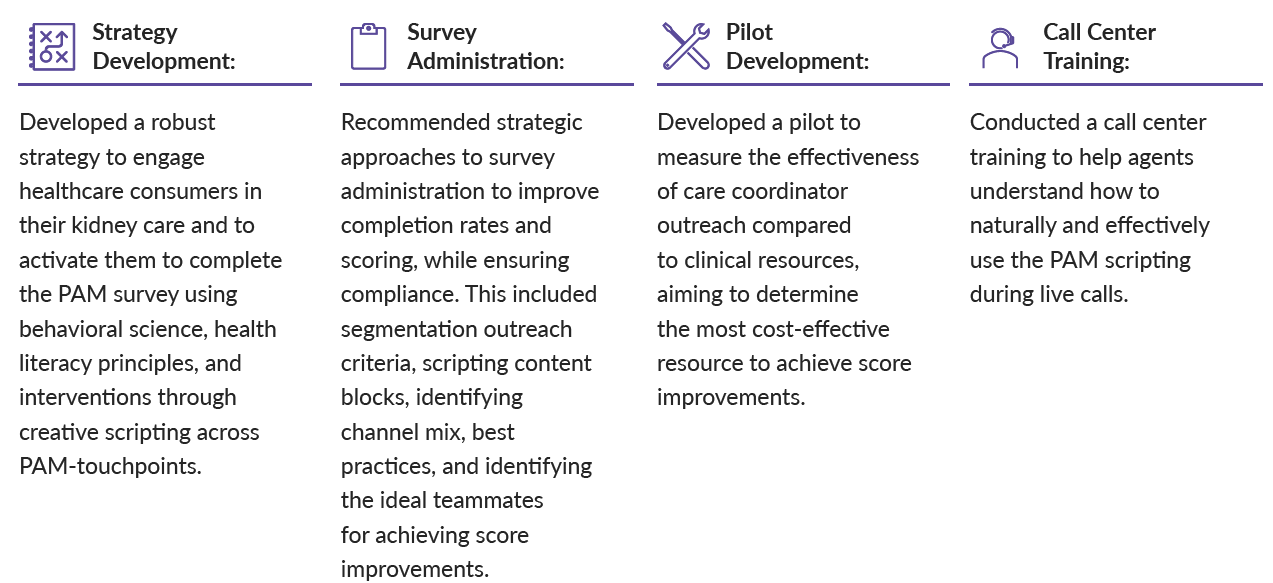Click the words 'PAM-touchpoints' in first column
The image size is (1273, 583).
(x=110, y=466)
